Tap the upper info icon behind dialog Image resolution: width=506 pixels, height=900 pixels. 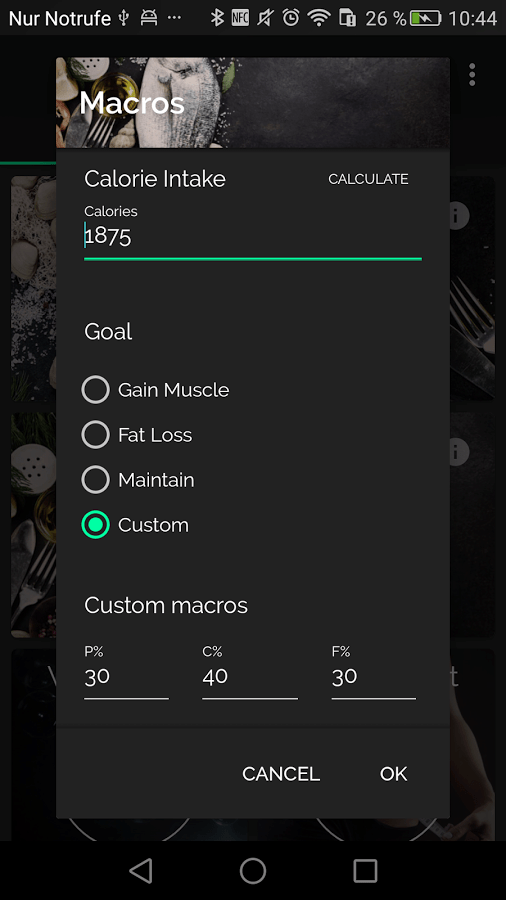(x=458, y=215)
